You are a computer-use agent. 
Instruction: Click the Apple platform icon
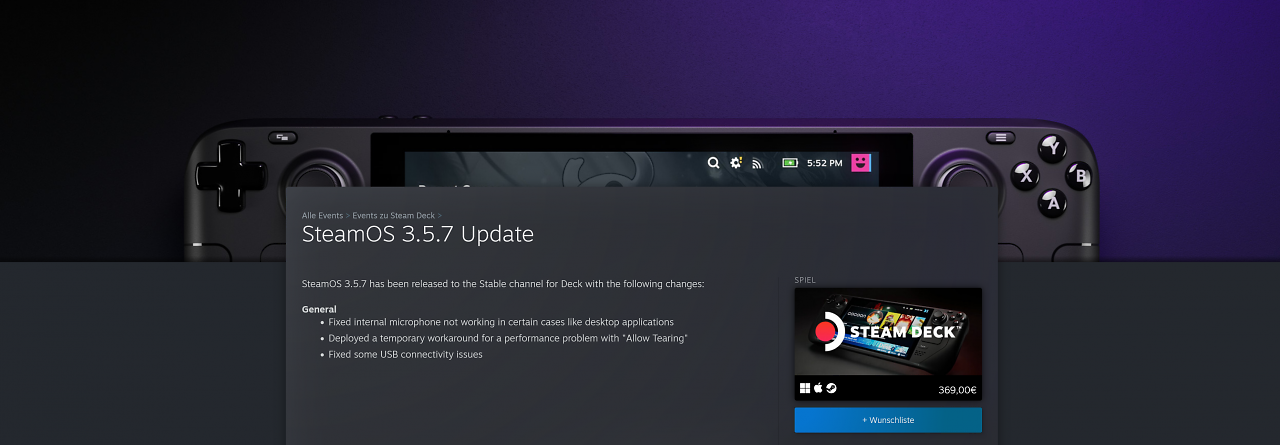(818, 388)
